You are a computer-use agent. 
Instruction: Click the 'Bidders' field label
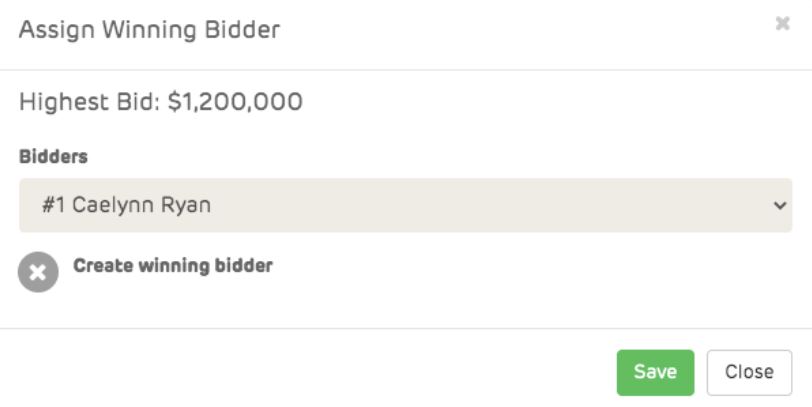coord(54,157)
